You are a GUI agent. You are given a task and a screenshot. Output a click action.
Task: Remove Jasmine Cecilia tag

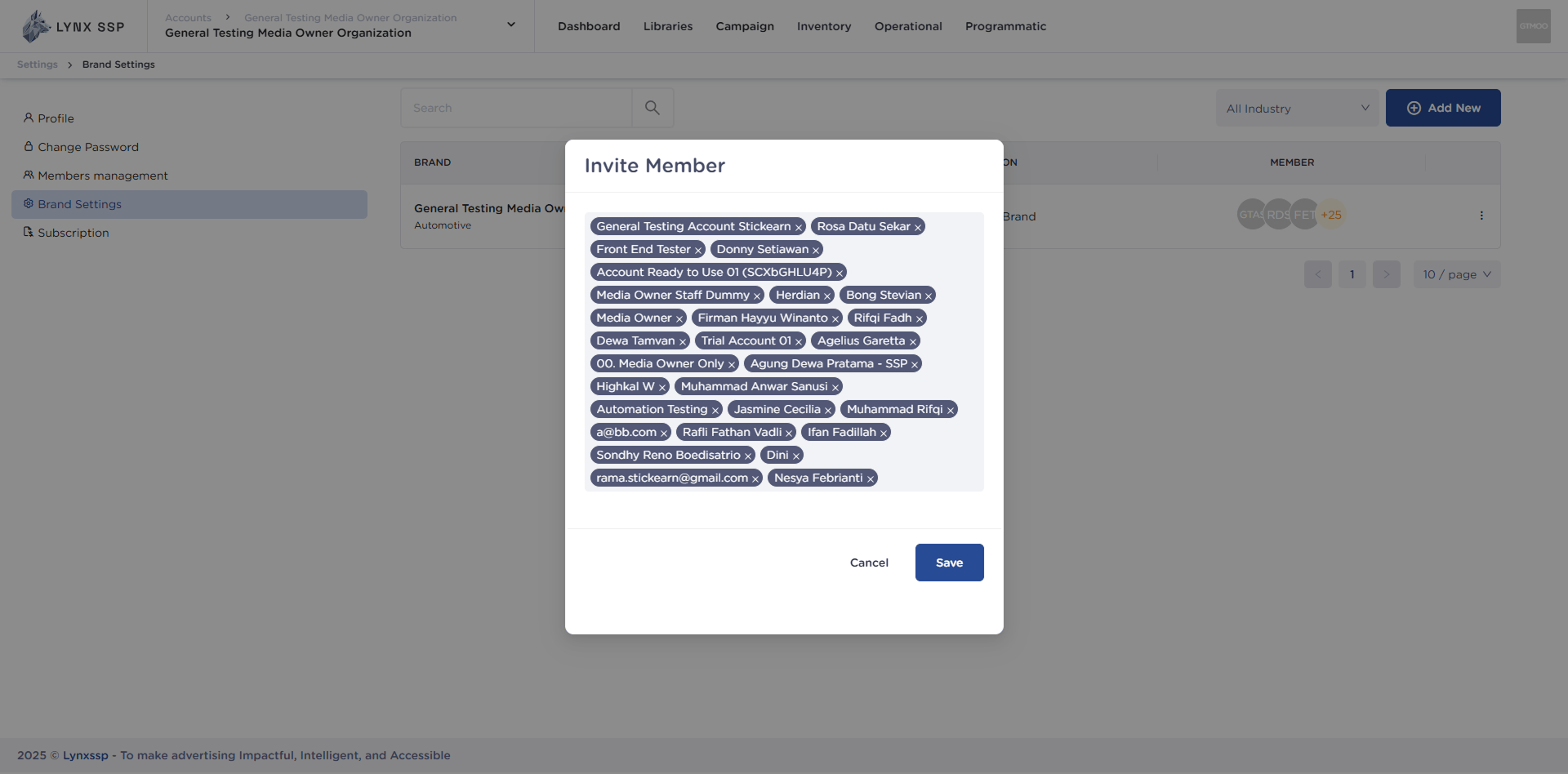pyautogui.click(x=827, y=411)
